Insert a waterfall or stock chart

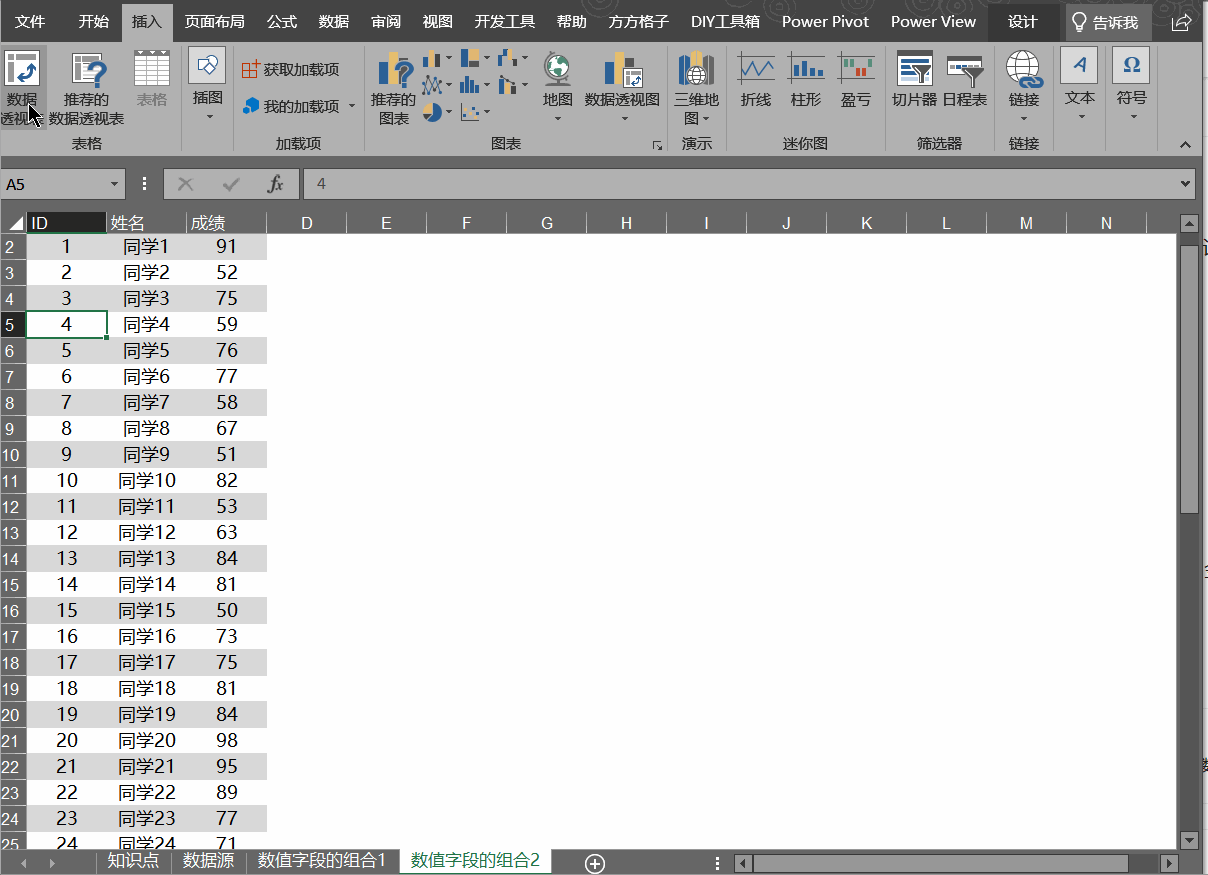512,59
